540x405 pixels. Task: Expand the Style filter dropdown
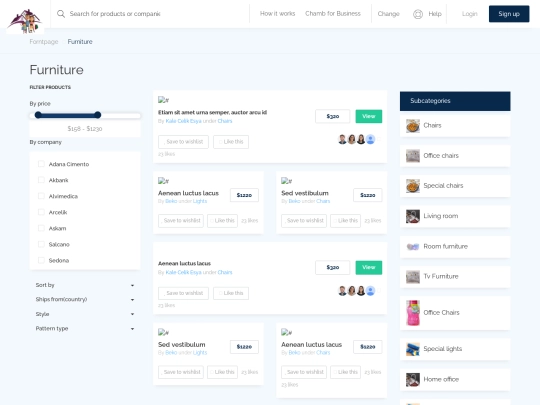[x=85, y=314]
